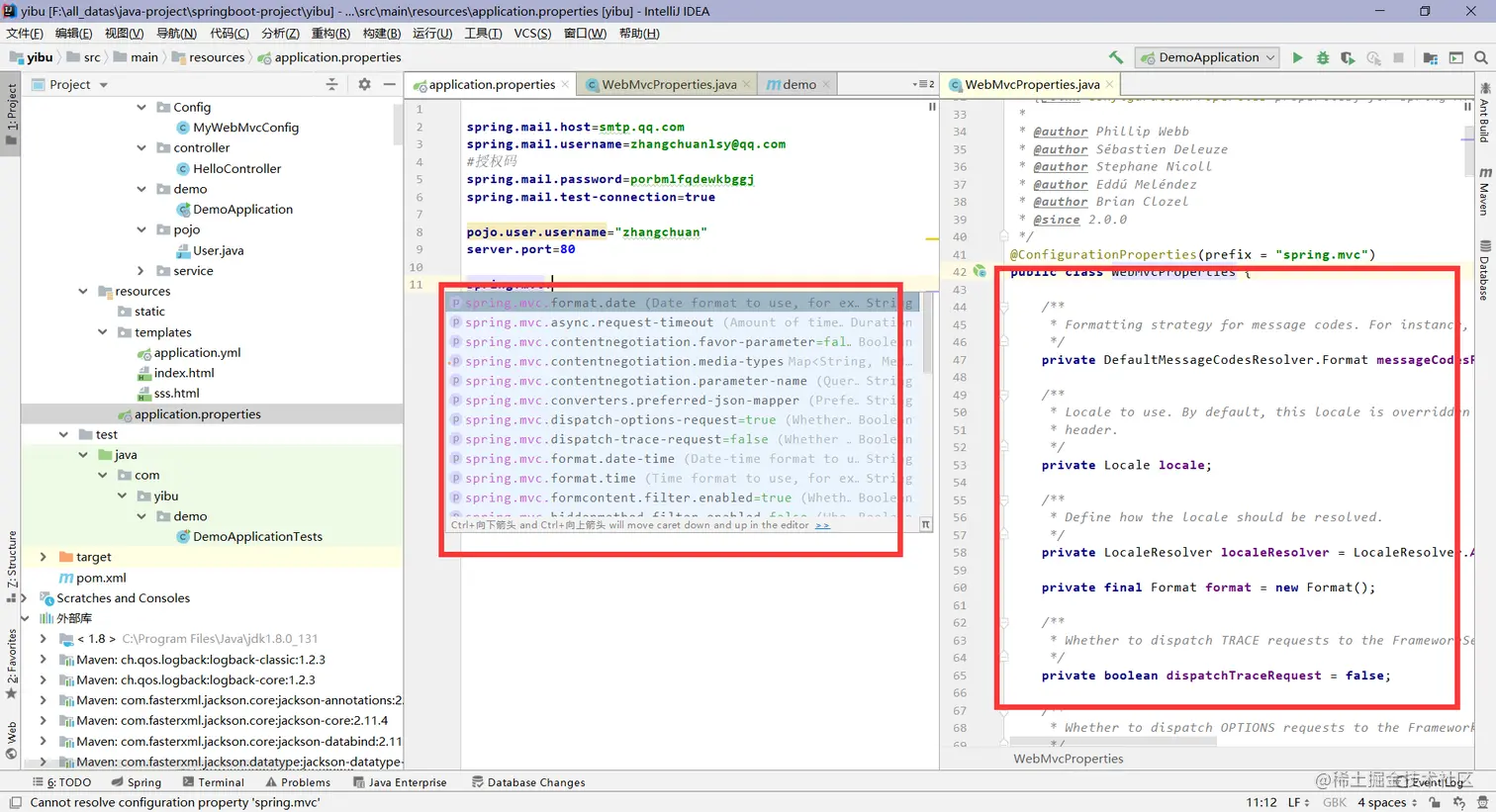Open the Favorites tool window strip
The image size is (1496, 812).
tap(12, 663)
